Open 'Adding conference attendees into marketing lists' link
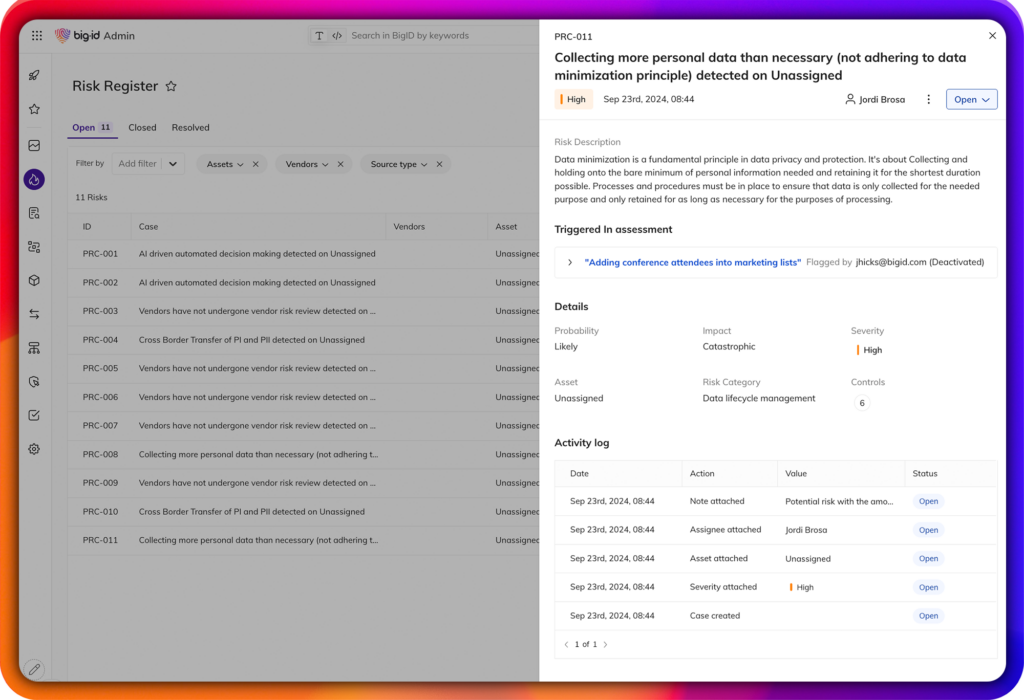 click(x=692, y=263)
